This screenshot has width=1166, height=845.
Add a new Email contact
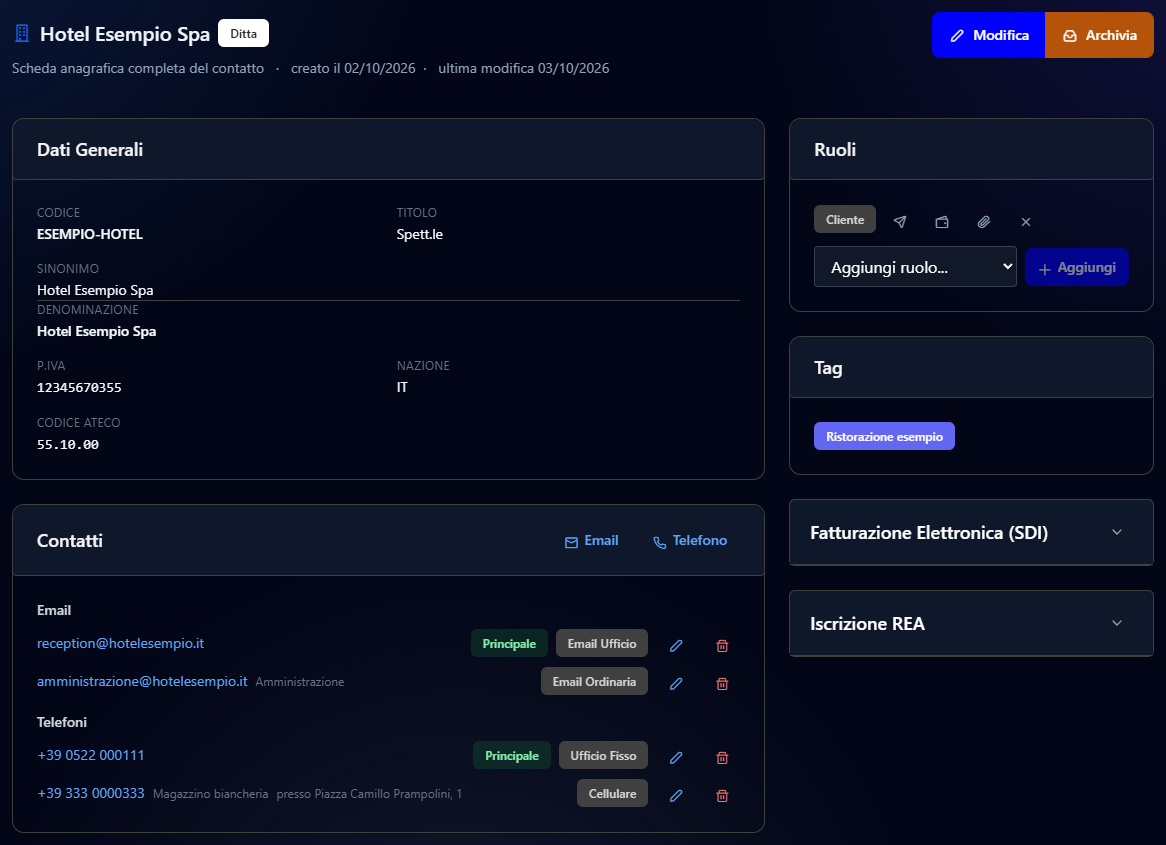click(x=591, y=541)
